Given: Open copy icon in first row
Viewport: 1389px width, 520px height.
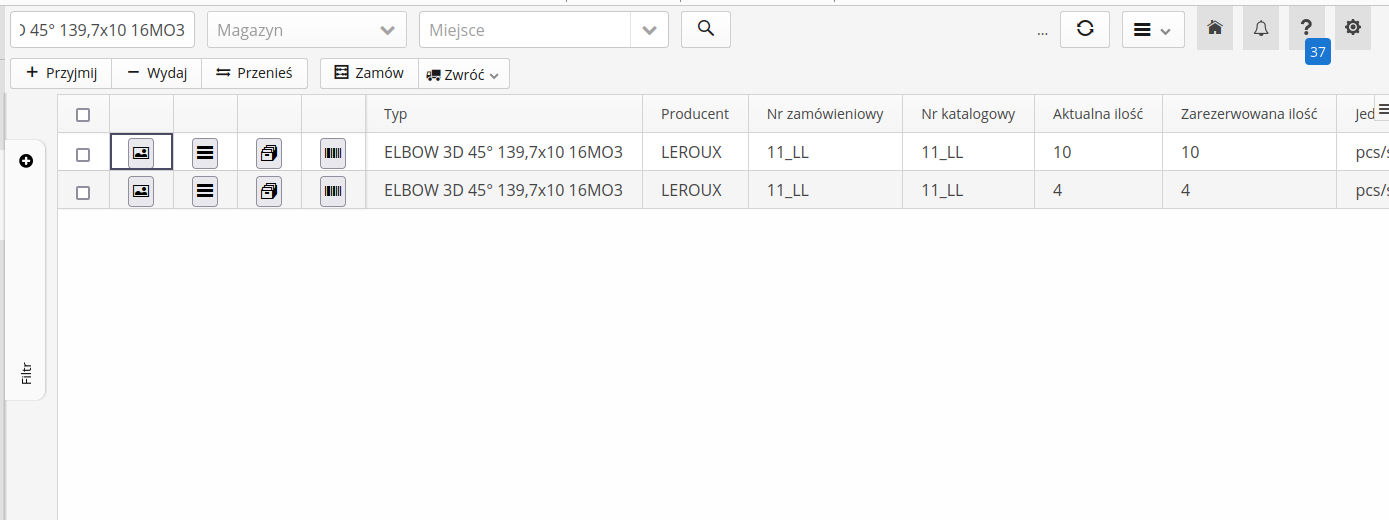Looking at the screenshot, I should (x=269, y=153).
